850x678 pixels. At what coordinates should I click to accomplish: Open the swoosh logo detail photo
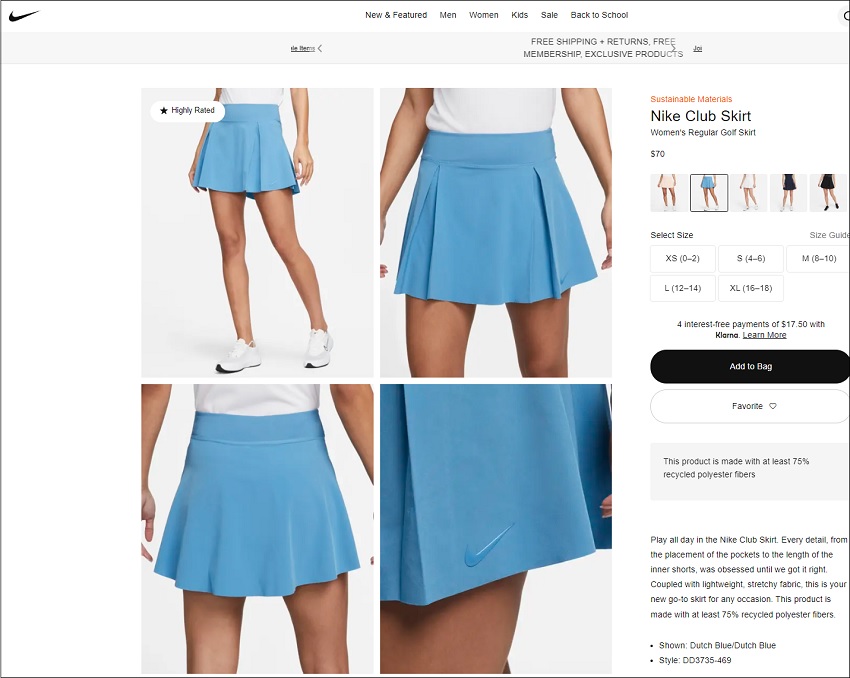click(496, 529)
